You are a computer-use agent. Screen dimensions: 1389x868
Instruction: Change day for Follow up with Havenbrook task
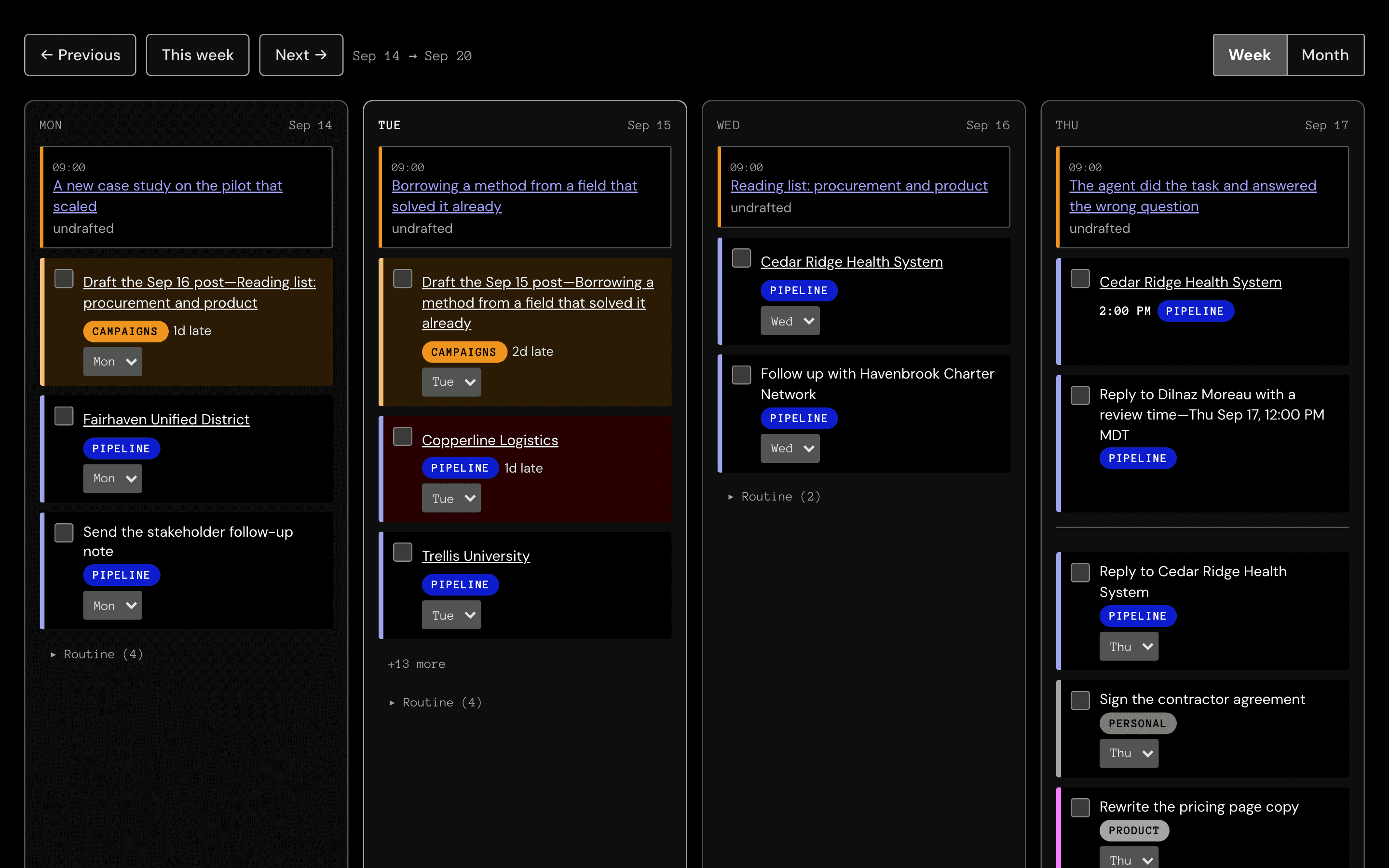pyautogui.click(x=790, y=448)
